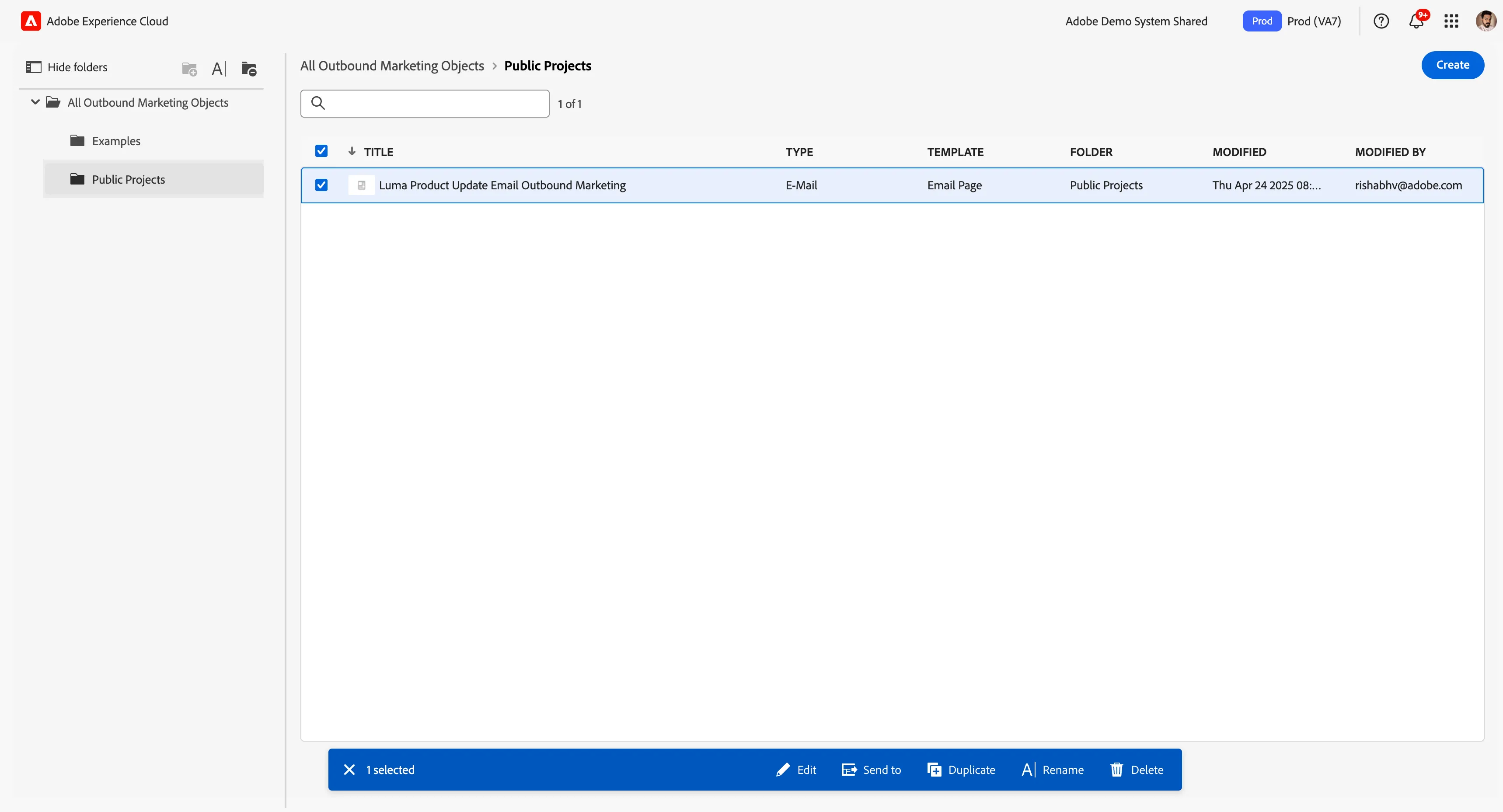1503x812 pixels.
Task: Click Rename in the action bar
Action: tap(1053, 770)
